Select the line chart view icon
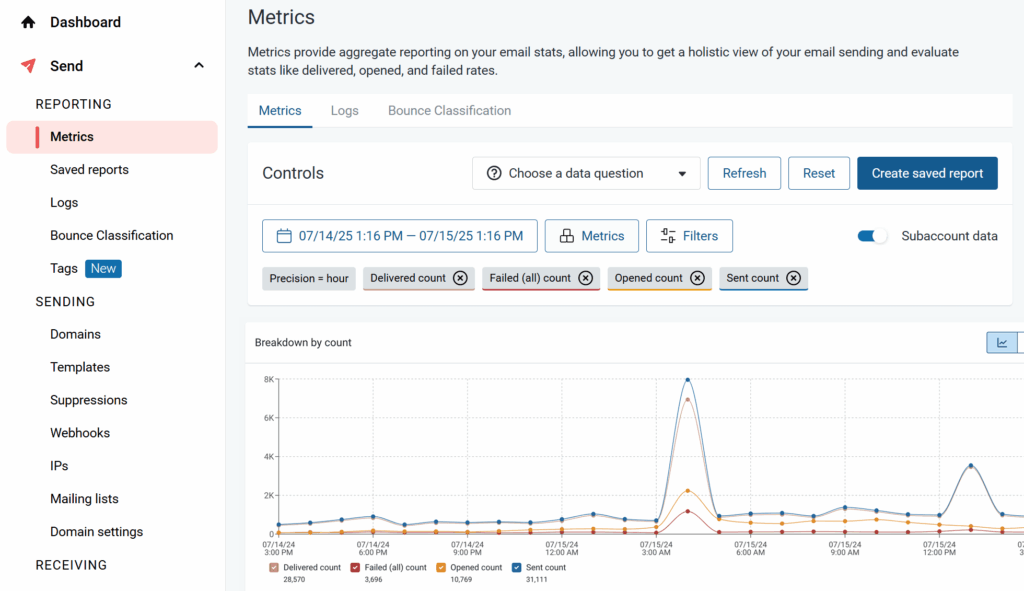This screenshot has height=591, width=1024. click(x=1002, y=343)
